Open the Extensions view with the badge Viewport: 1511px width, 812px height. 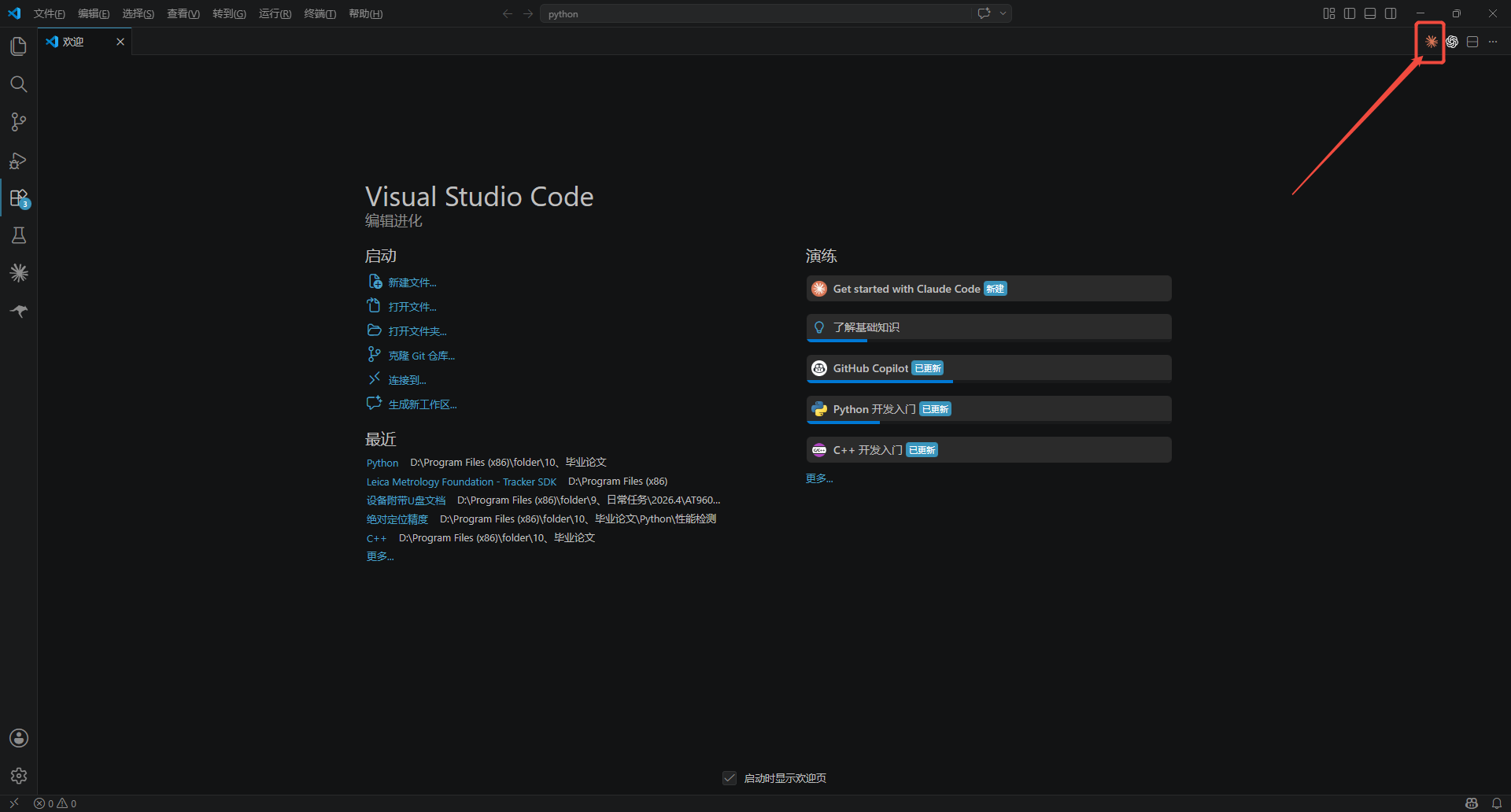pos(19,198)
